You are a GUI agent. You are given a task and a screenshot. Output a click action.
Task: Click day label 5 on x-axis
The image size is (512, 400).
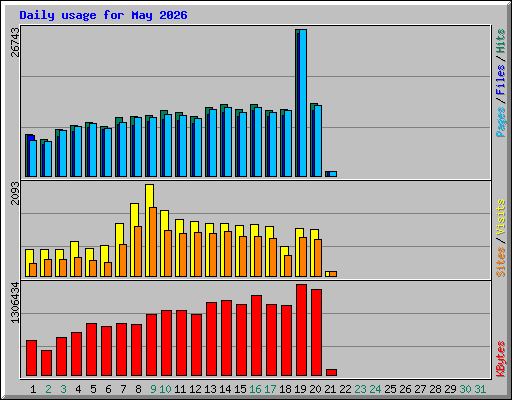93,389
